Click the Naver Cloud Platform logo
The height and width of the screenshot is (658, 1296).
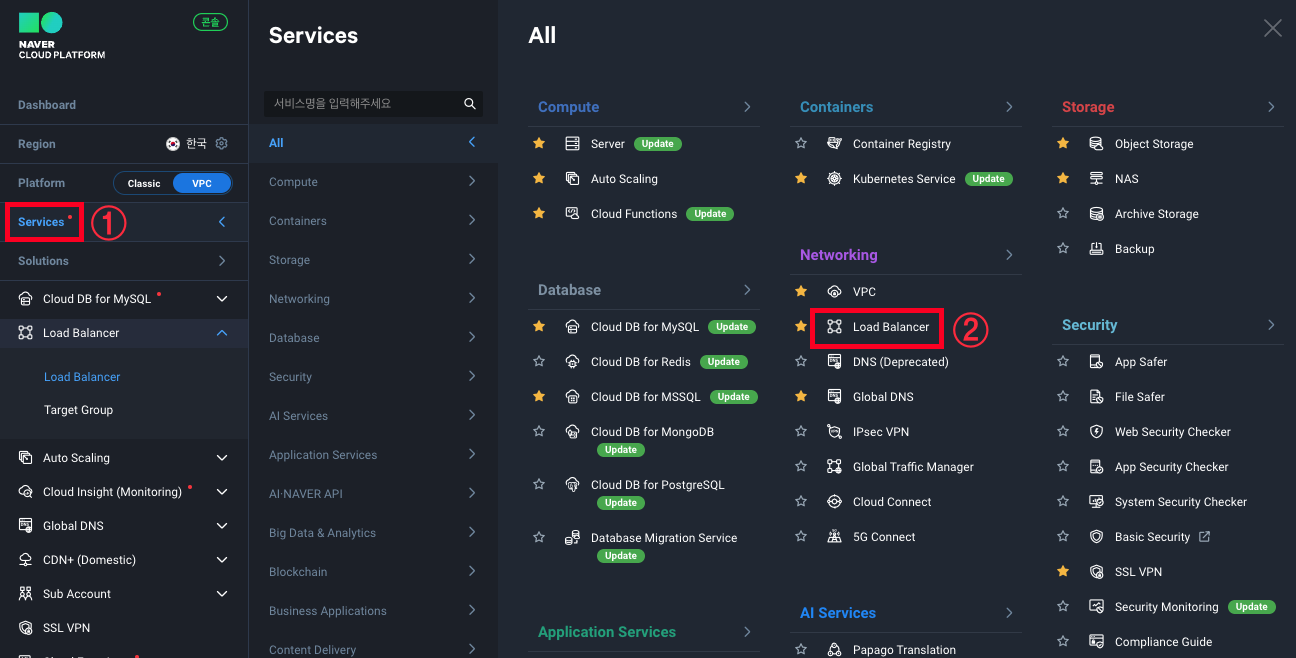coord(61,35)
